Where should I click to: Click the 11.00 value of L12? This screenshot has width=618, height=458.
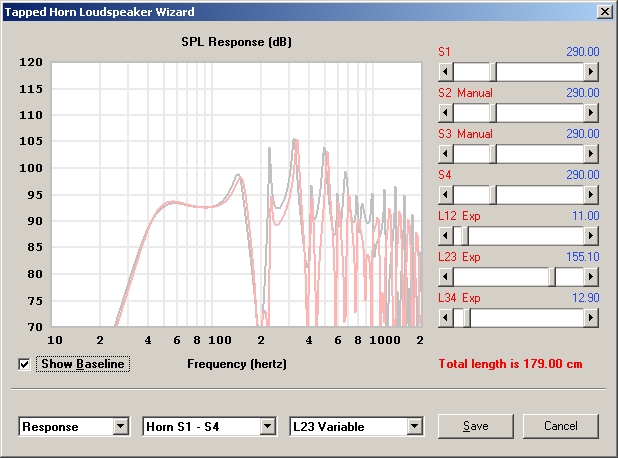click(585, 216)
